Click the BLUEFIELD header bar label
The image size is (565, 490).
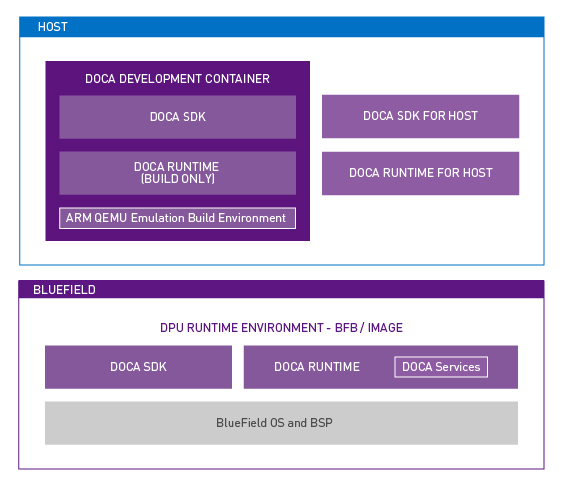click(x=64, y=290)
